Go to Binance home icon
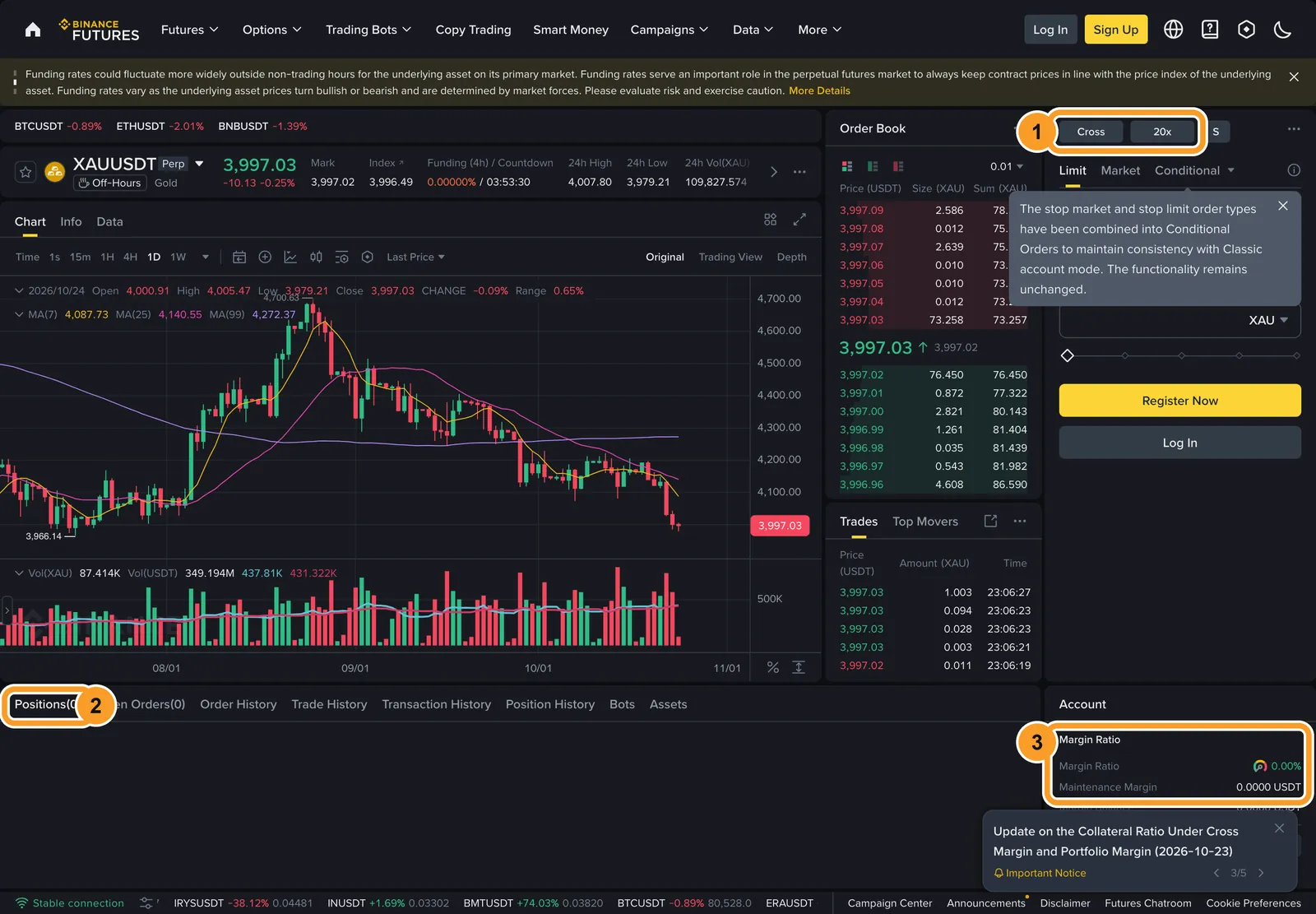 pyautogui.click(x=33, y=30)
